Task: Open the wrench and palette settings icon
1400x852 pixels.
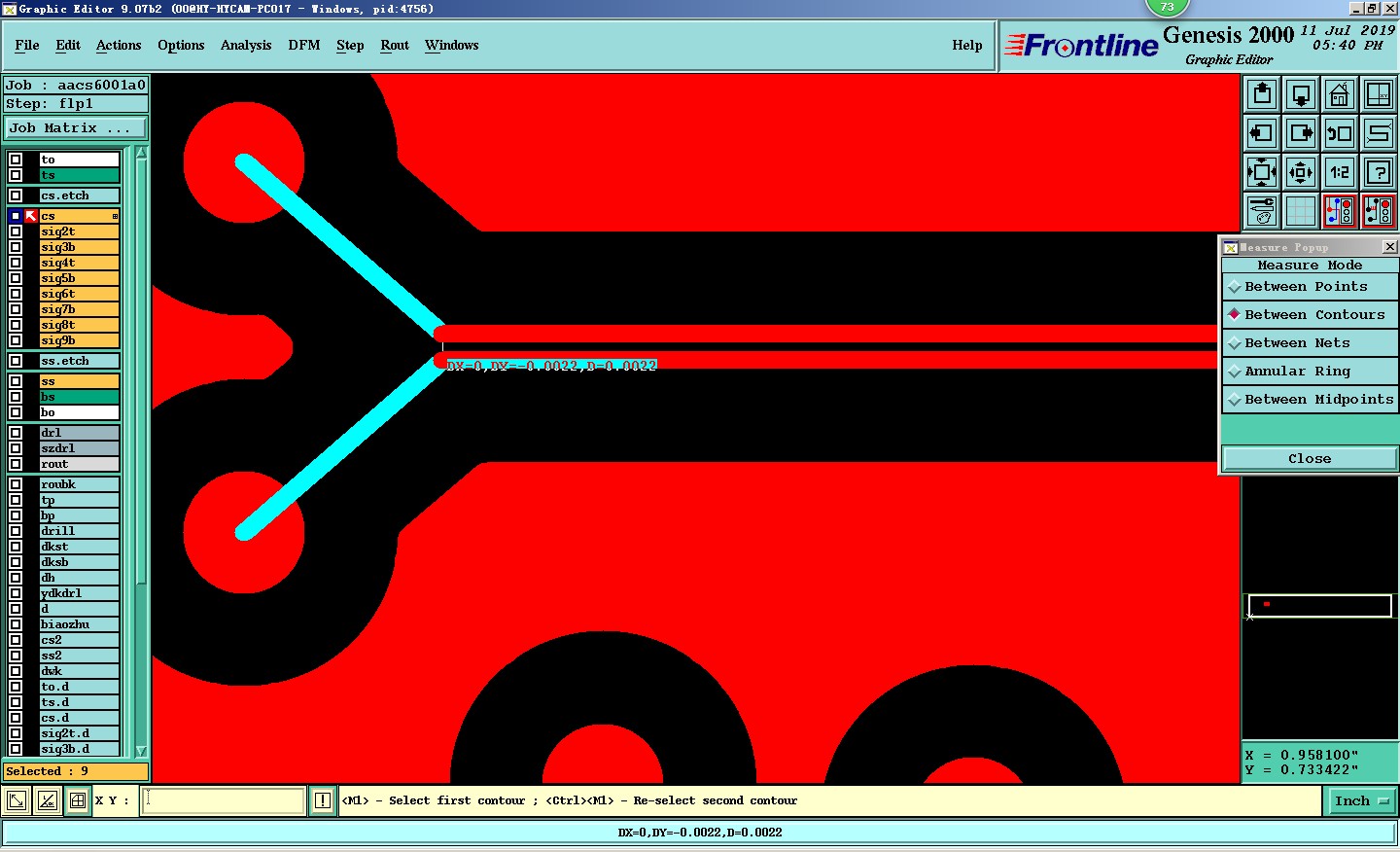Action: 1262,211
